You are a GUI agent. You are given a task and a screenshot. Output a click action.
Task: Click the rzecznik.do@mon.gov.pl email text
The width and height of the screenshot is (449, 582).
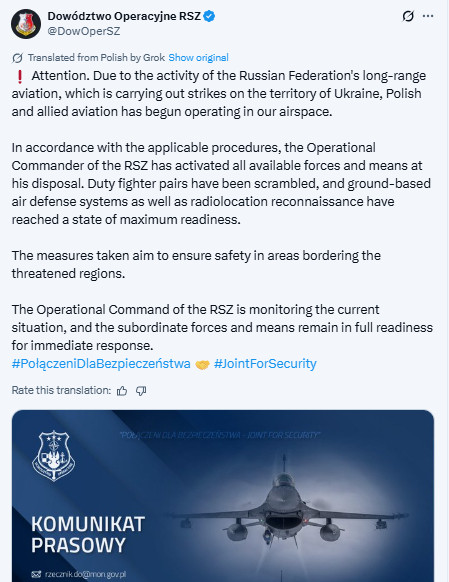point(85,574)
